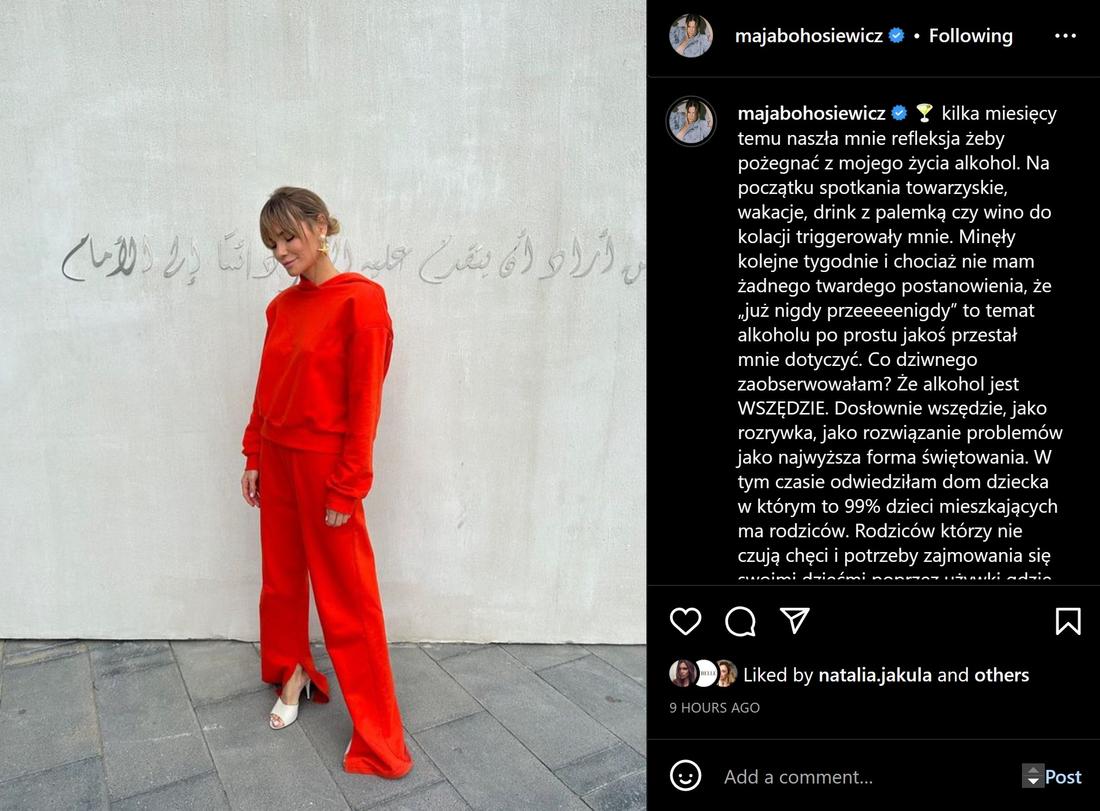1100x811 pixels.
Task: Open emoji picker smiley icon
Action: tap(685, 776)
